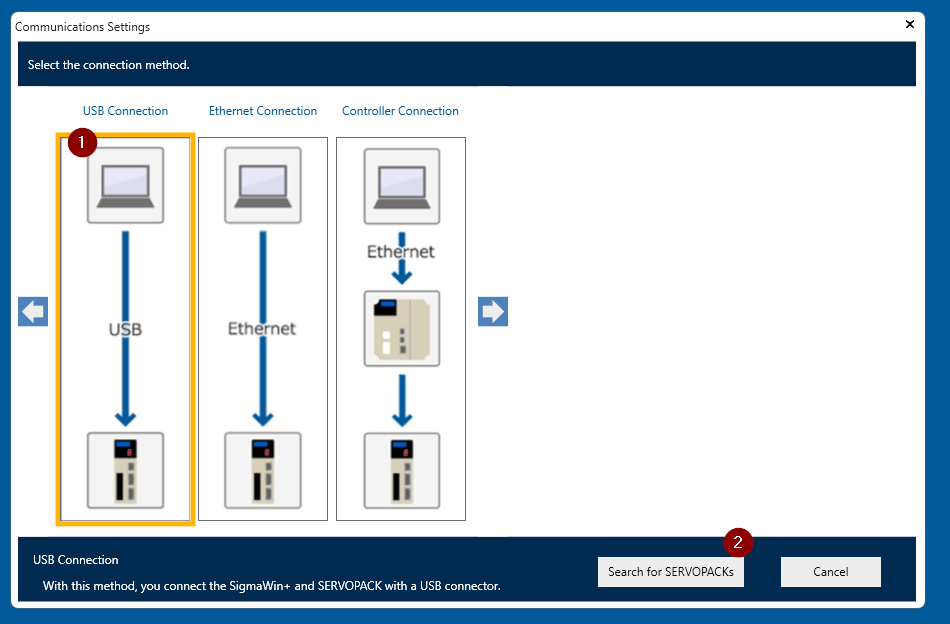Click the USB label on the connection arrow
This screenshot has width=950, height=624.
[125, 330]
